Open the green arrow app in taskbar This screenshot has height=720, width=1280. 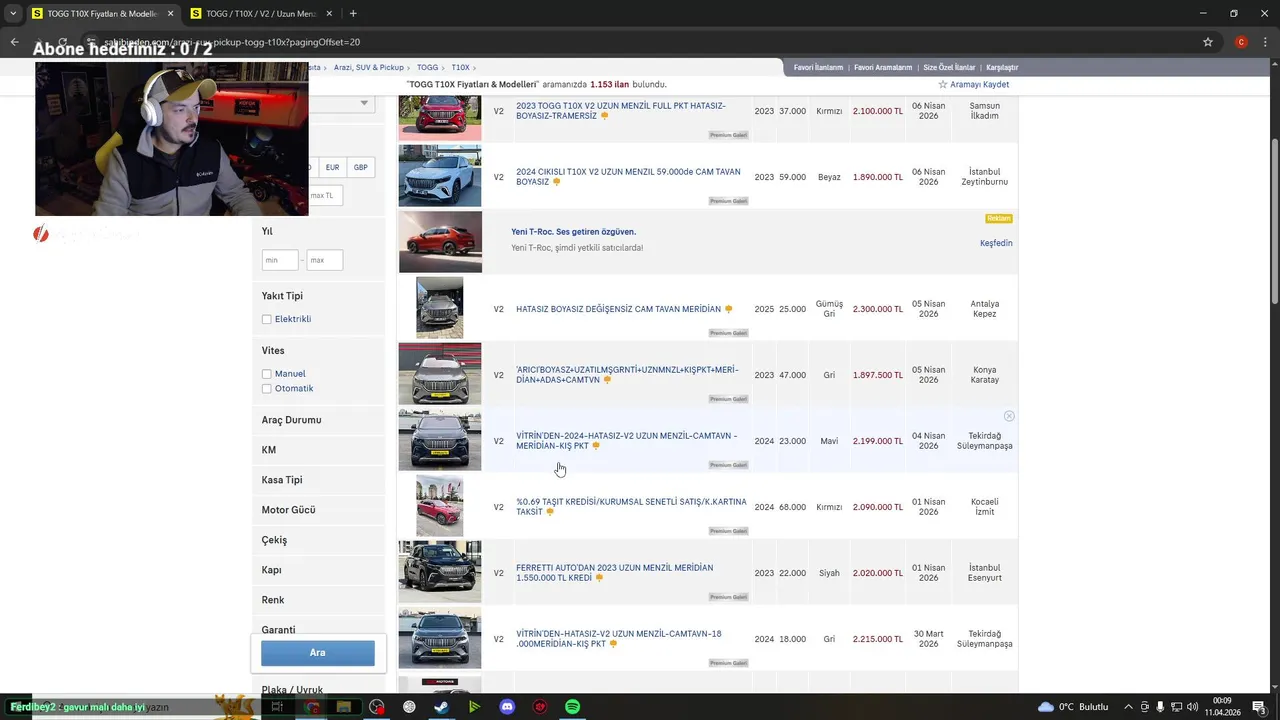pos(474,707)
